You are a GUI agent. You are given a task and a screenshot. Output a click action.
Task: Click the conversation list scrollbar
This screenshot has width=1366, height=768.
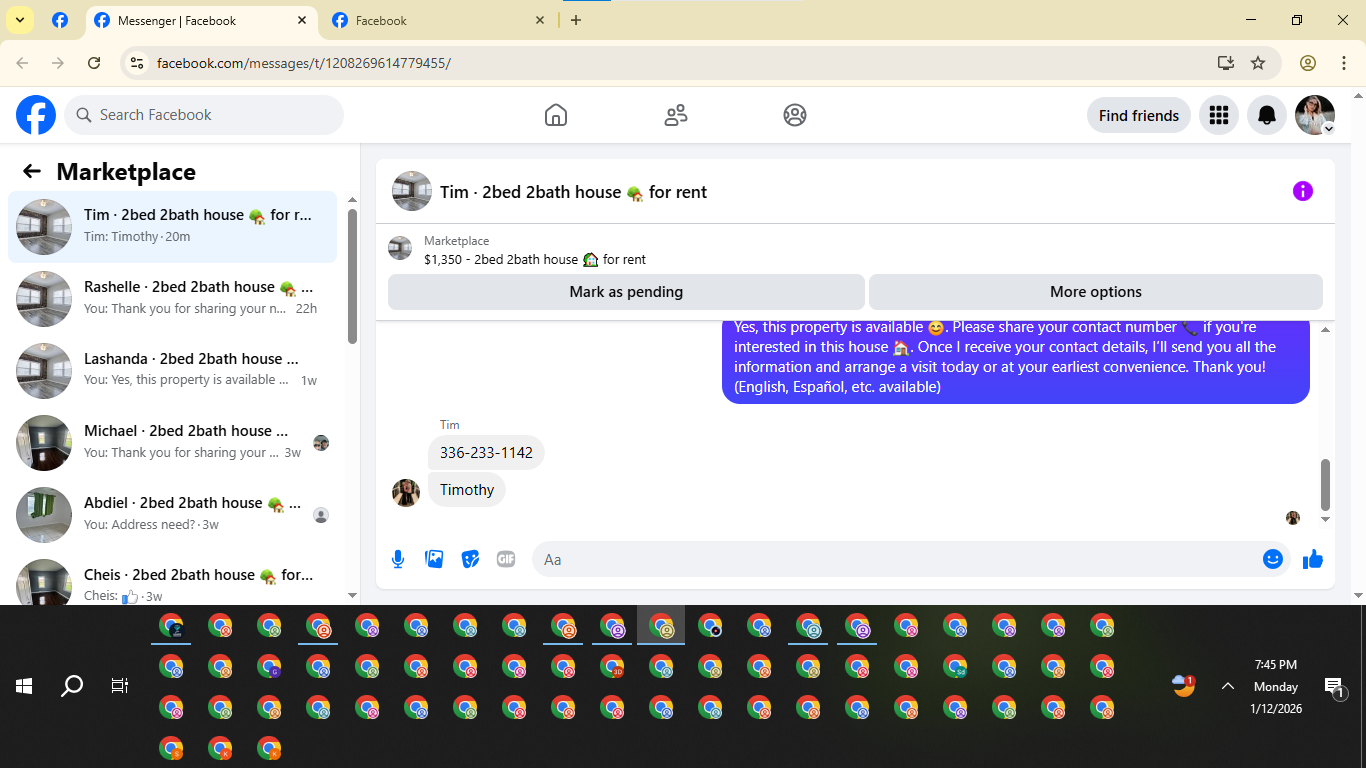(x=352, y=276)
